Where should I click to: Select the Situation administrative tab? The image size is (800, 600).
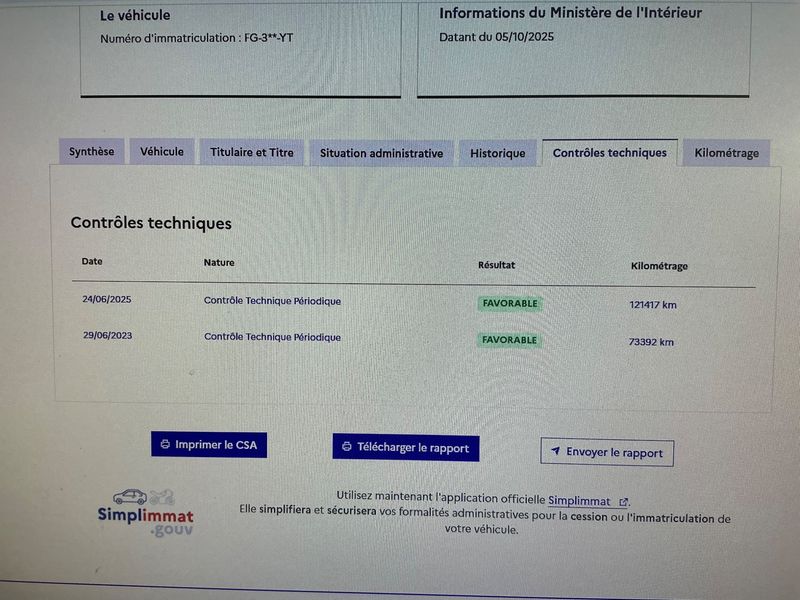381,154
